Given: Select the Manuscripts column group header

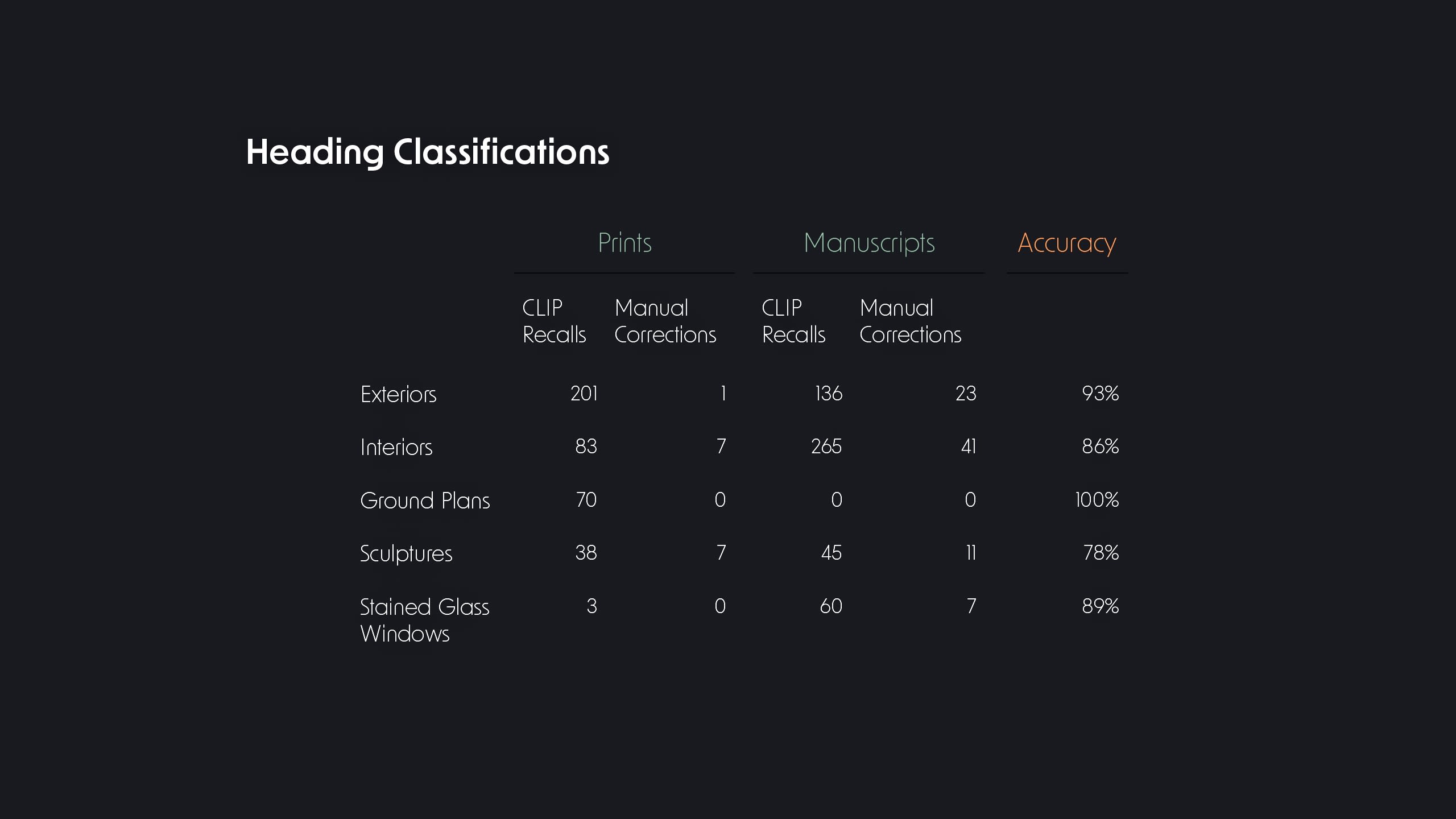Looking at the screenshot, I should [869, 243].
